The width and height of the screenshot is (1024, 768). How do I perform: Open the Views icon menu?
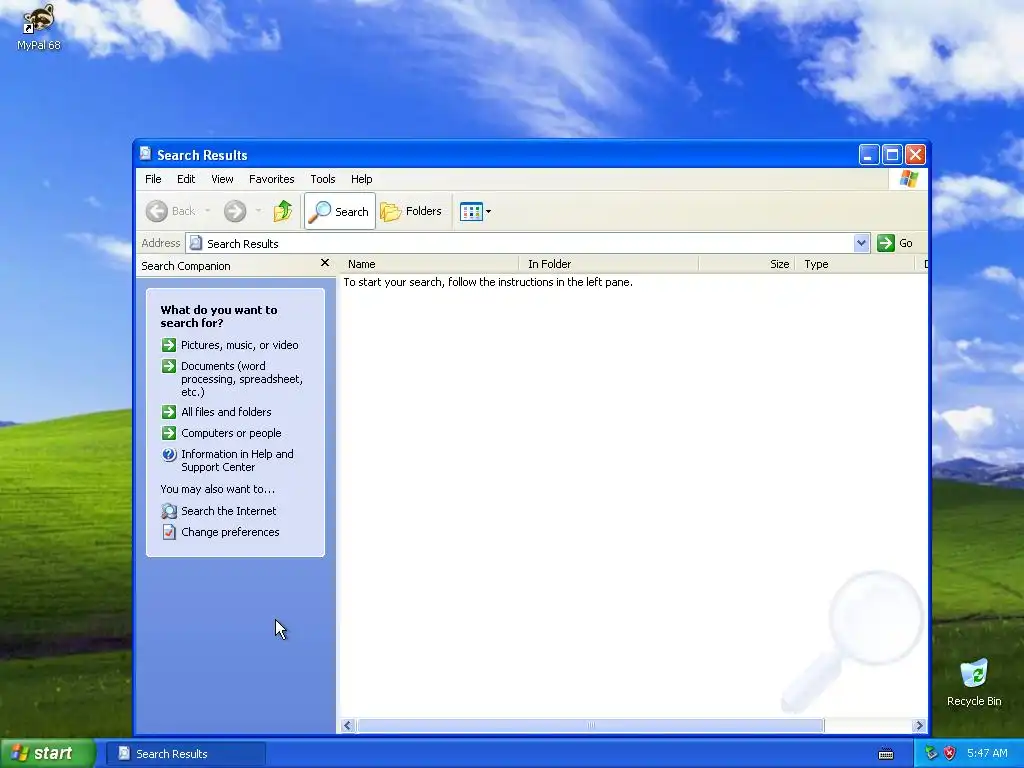[x=475, y=212]
